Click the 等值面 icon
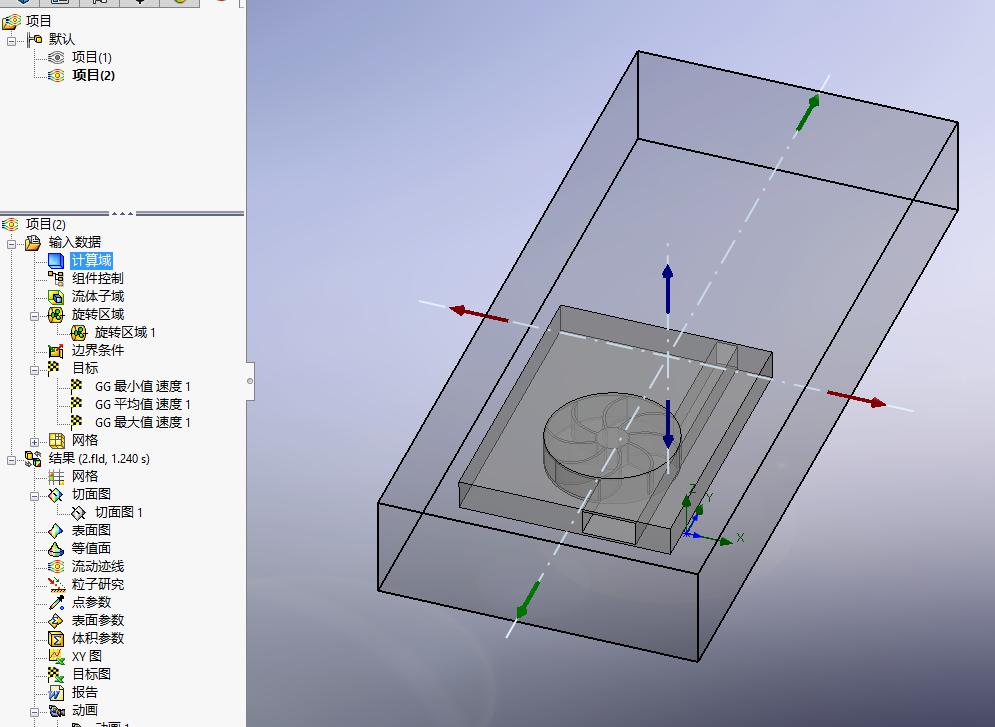The width and height of the screenshot is (995, 727). (56, 548)
